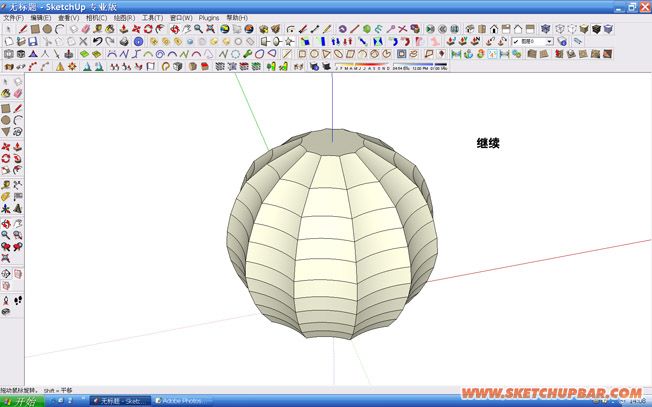Print the model using the printer icon
This screenshot has height=407, width=652.
tap(124, 41)
